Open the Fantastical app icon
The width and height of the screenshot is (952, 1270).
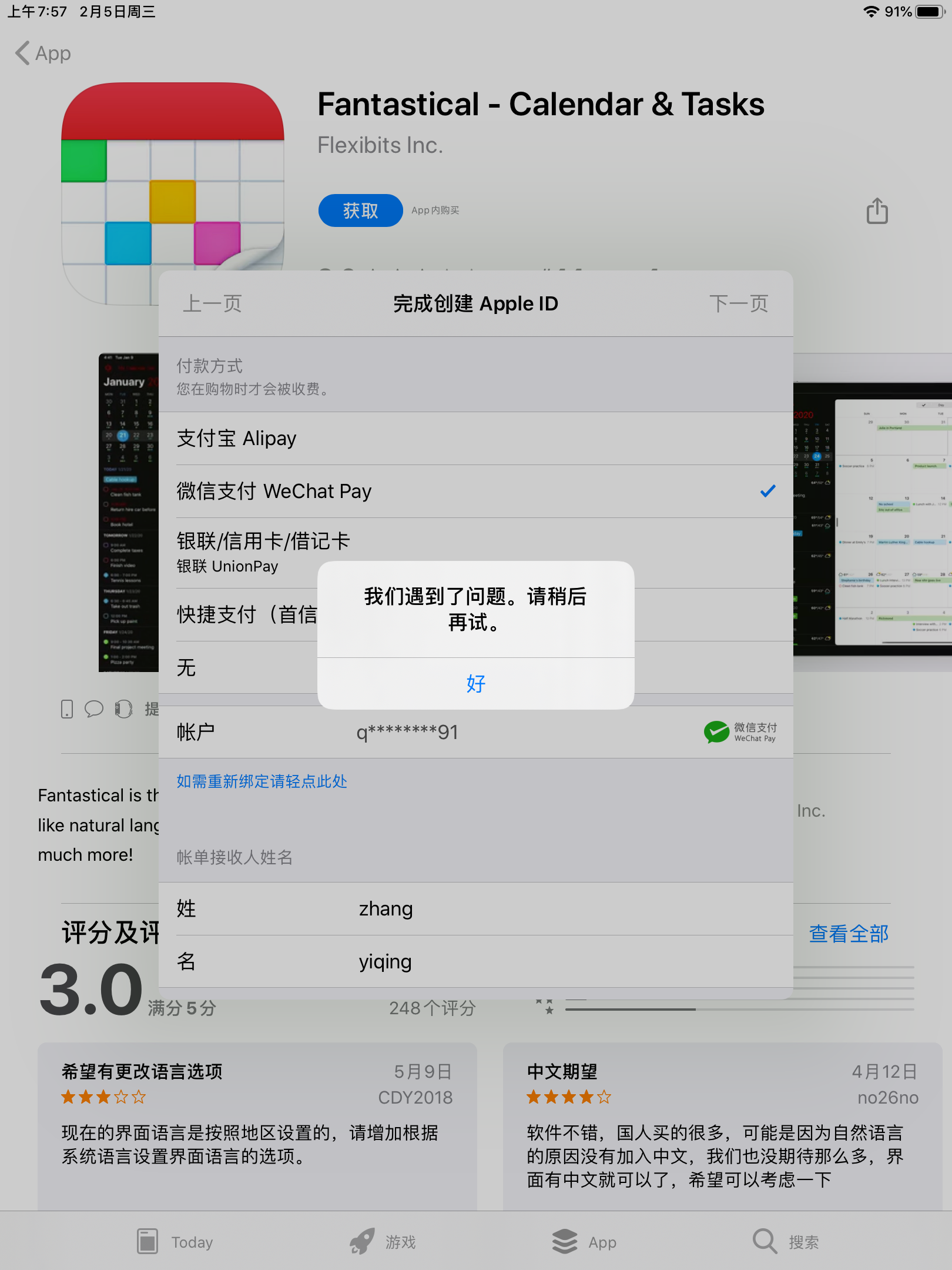point(173,193)
